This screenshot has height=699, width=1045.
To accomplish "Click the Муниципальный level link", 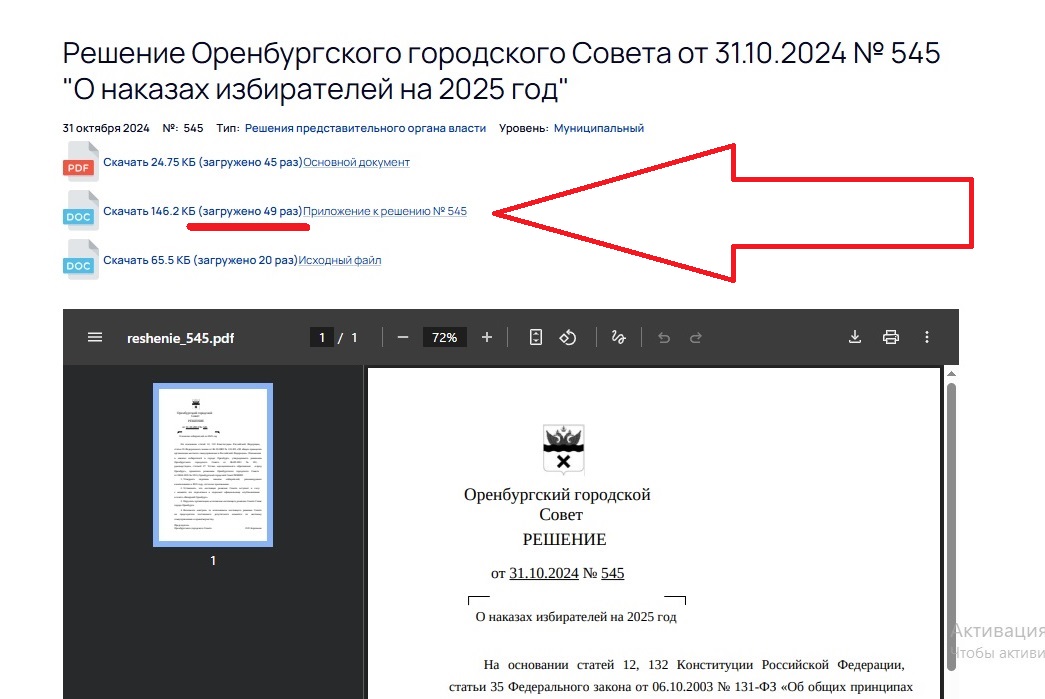I will [598, 128].
